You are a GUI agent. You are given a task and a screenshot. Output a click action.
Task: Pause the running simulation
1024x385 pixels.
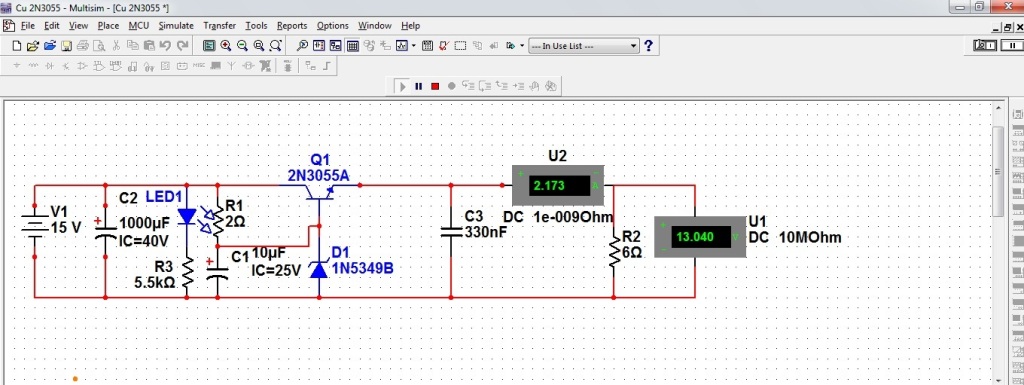[x=419, y=86]
